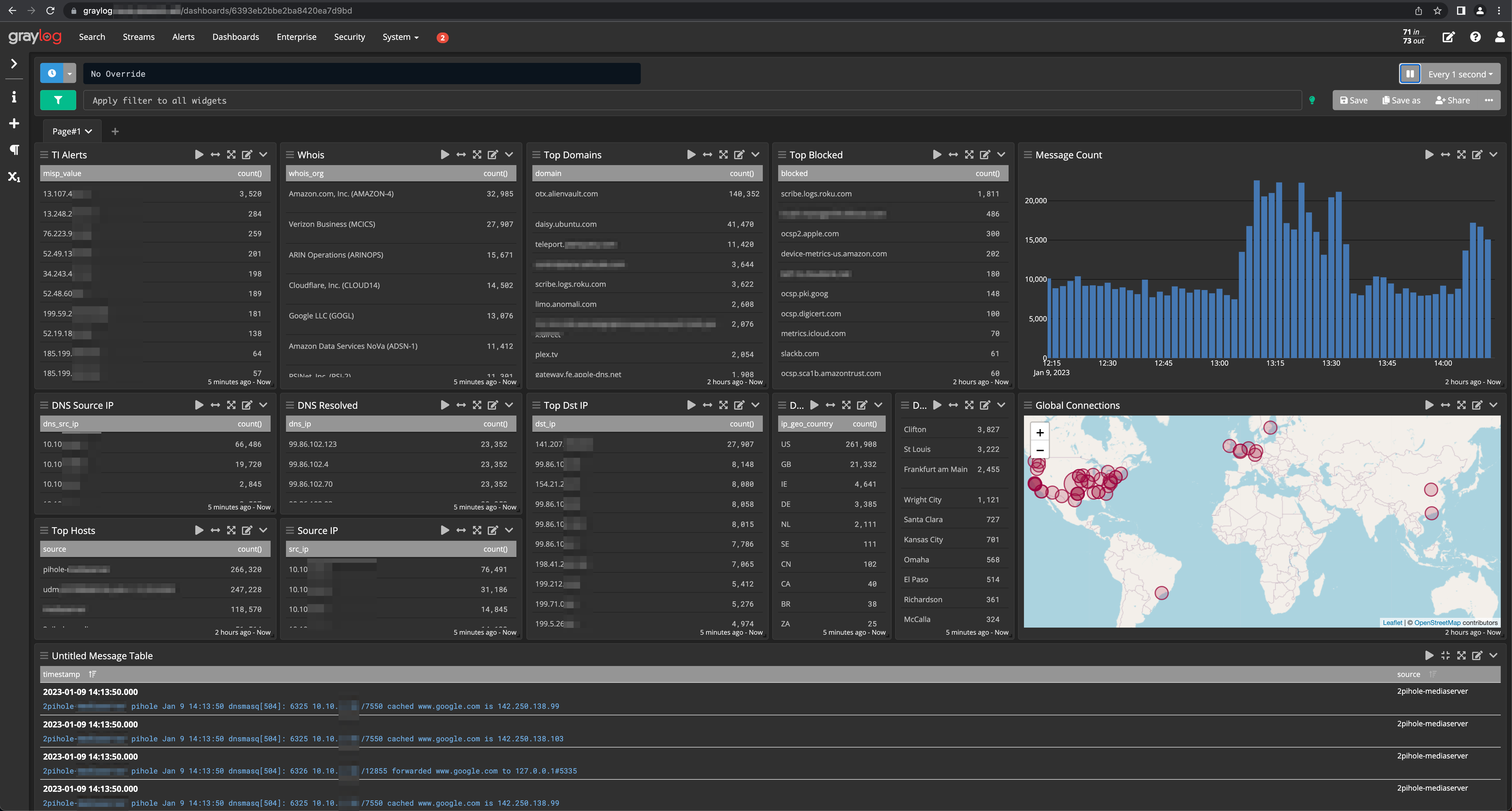Open the chevron menu on Top Domains widget
This screenshot has height=811, width=1512.
click(x=755, y=154)
